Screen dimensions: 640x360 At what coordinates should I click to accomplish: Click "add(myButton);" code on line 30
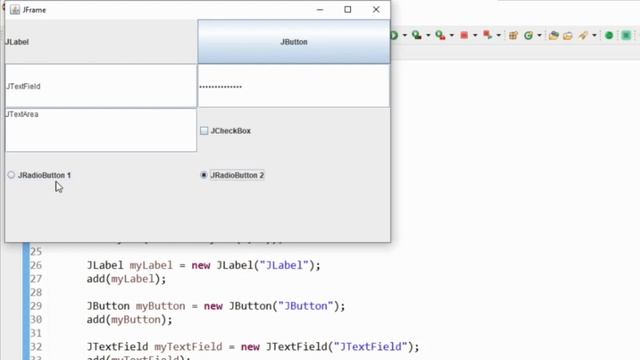[129, 320]
